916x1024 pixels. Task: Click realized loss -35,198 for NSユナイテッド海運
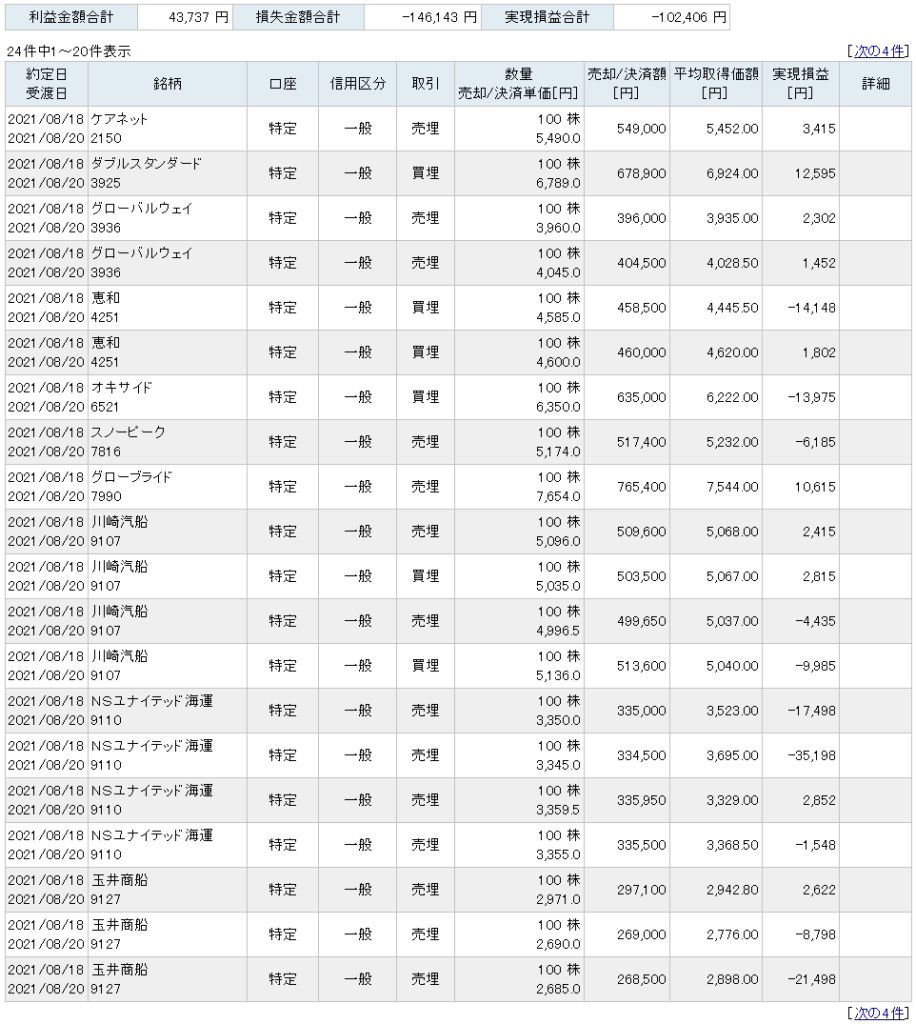[812, 756]
